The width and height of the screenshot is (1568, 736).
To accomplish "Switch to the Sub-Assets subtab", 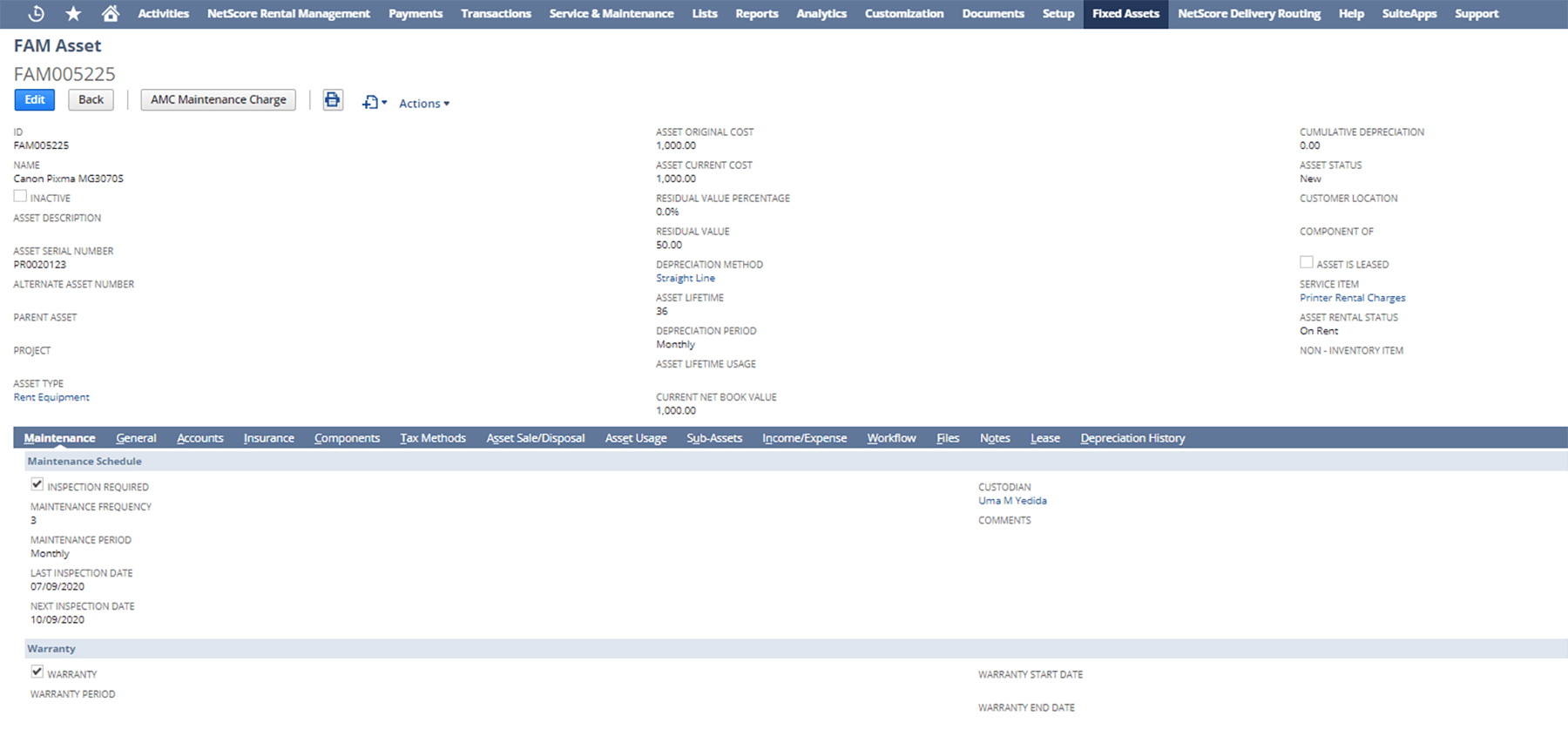I will tap(714, 438).
